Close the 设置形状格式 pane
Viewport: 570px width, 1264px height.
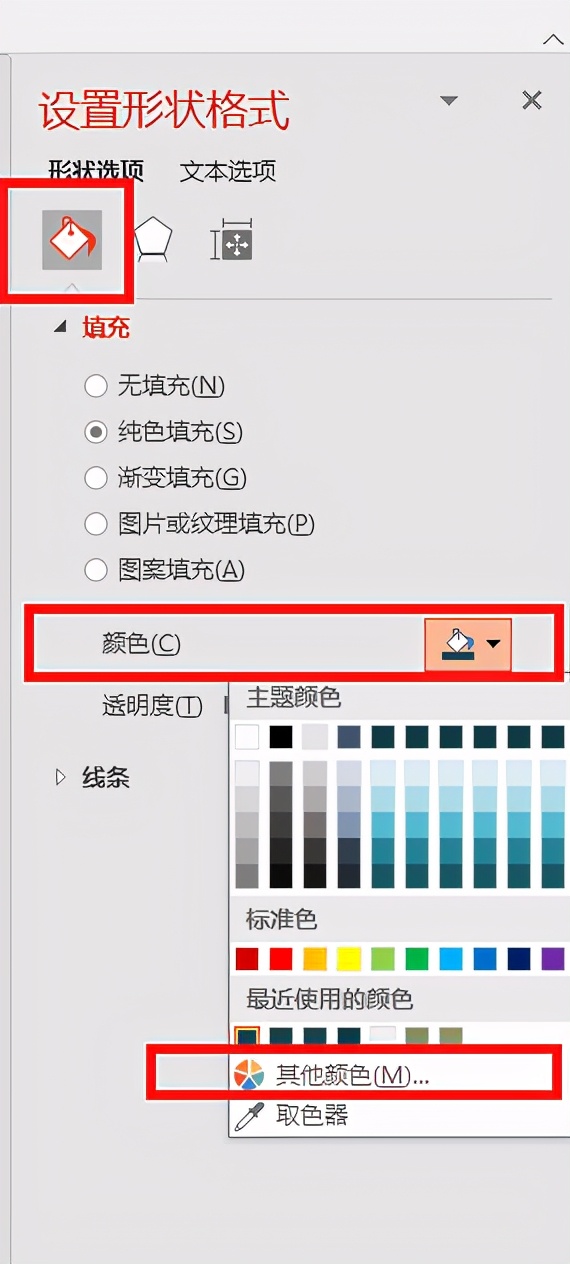[532, 100]
